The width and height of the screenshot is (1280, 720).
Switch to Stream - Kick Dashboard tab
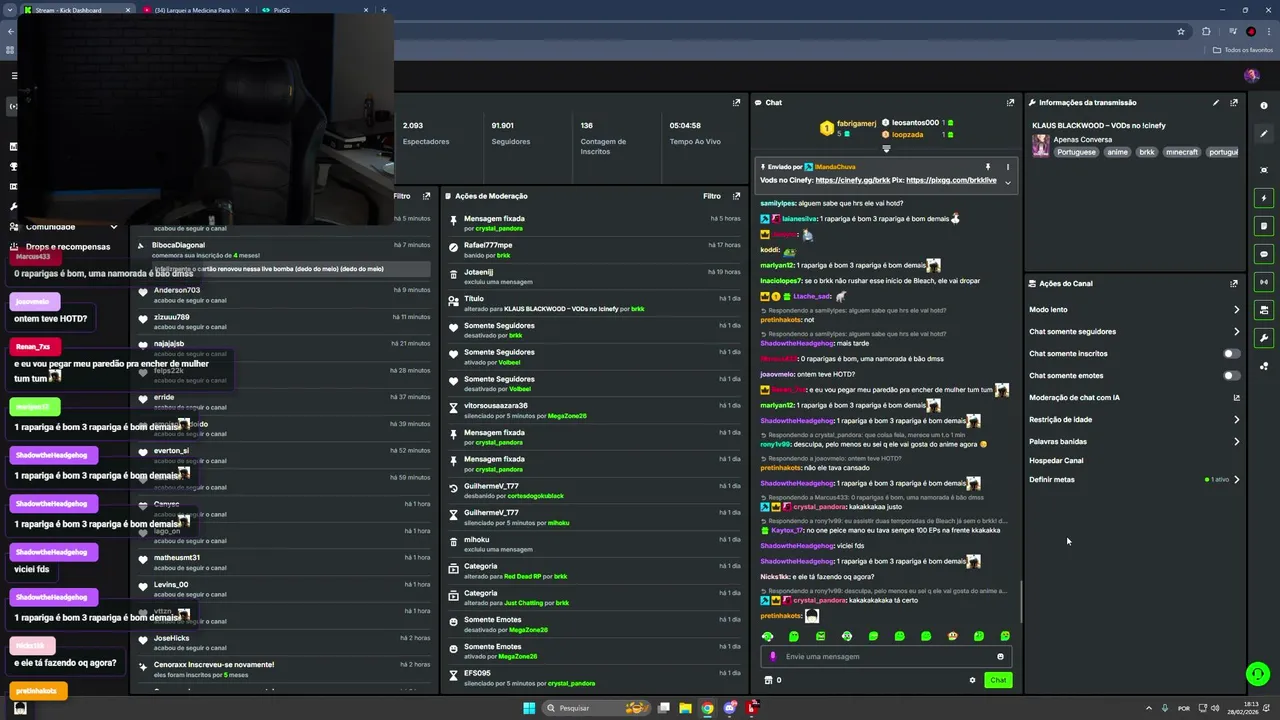[x=76, y=10]
